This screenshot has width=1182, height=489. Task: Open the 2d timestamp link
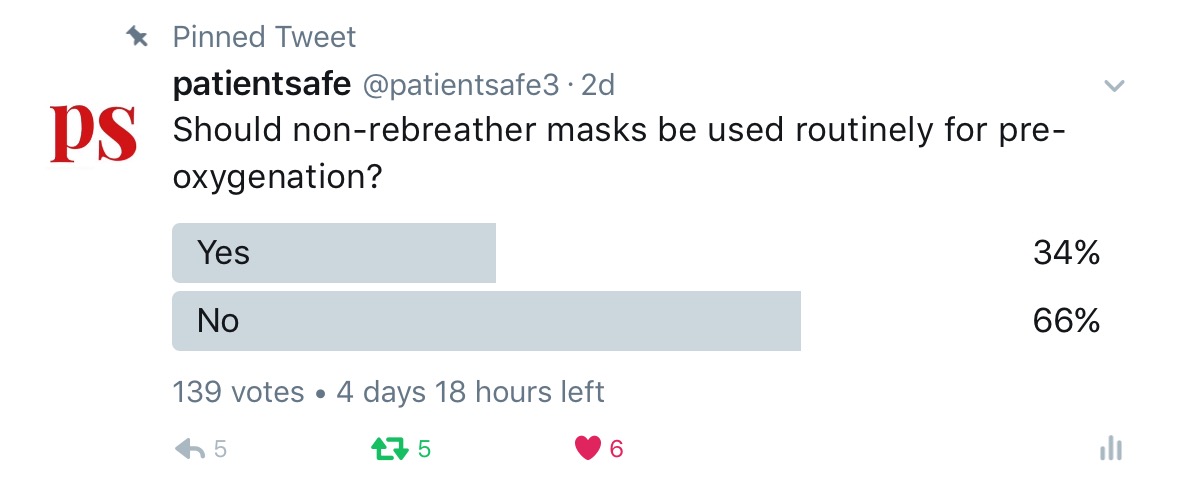598,84
